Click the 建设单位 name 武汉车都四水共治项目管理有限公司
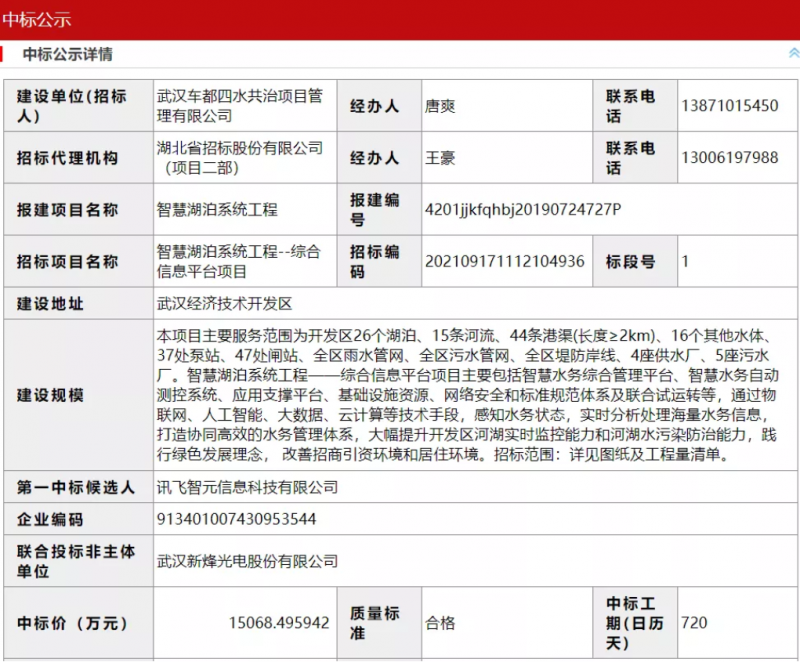 [x=240, y=106]
